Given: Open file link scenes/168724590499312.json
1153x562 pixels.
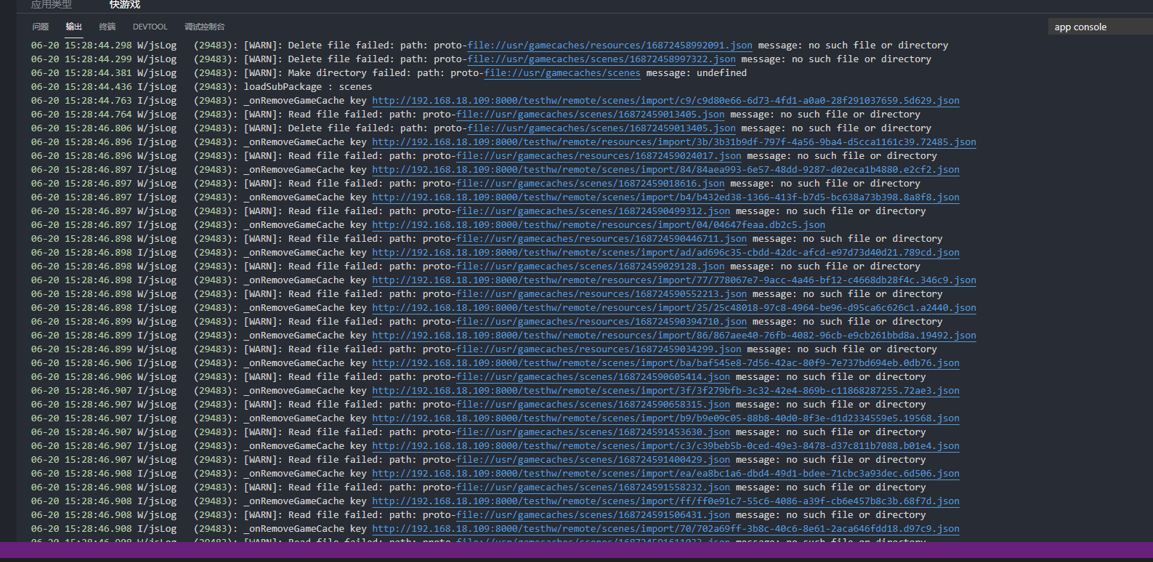Looking at the screenshot, I should pos(593,211).
